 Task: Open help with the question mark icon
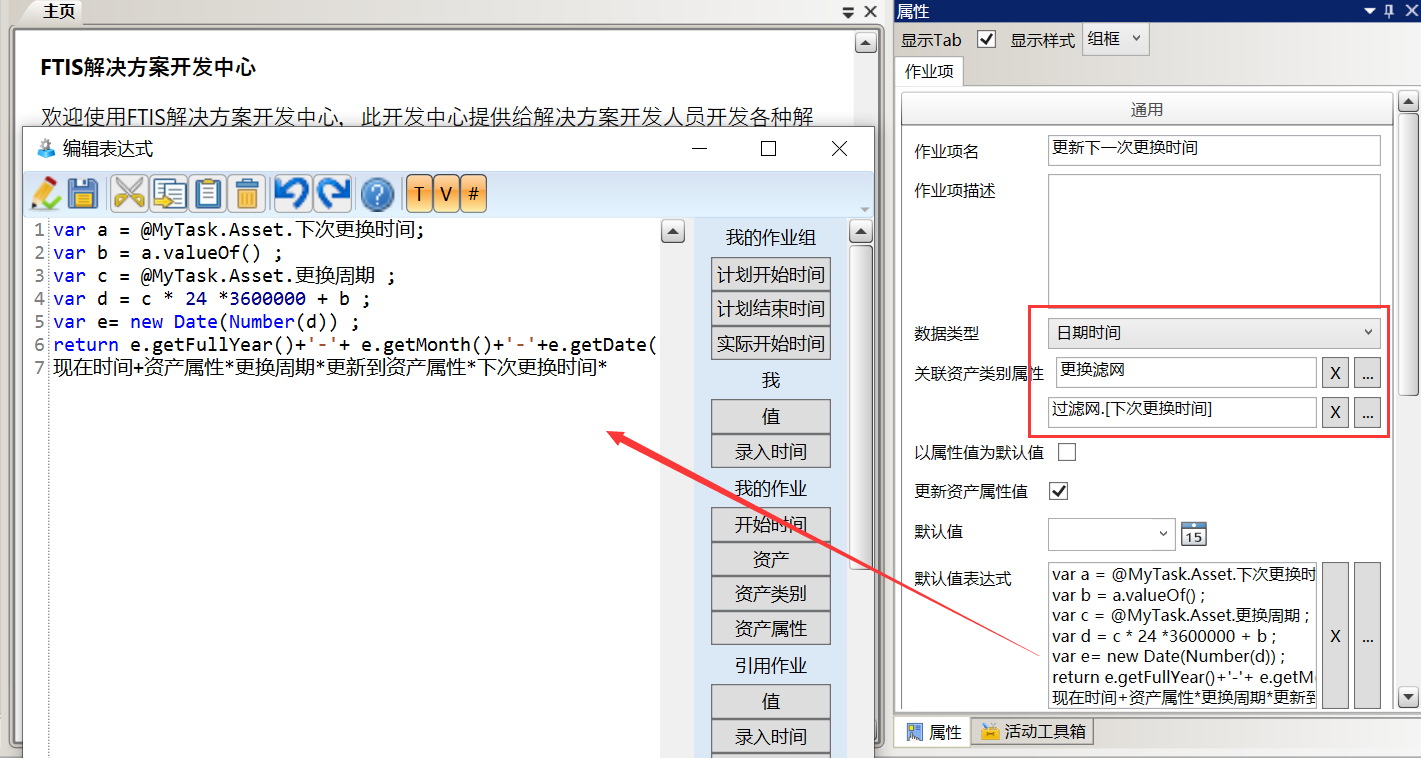click(x=377, y=193)
